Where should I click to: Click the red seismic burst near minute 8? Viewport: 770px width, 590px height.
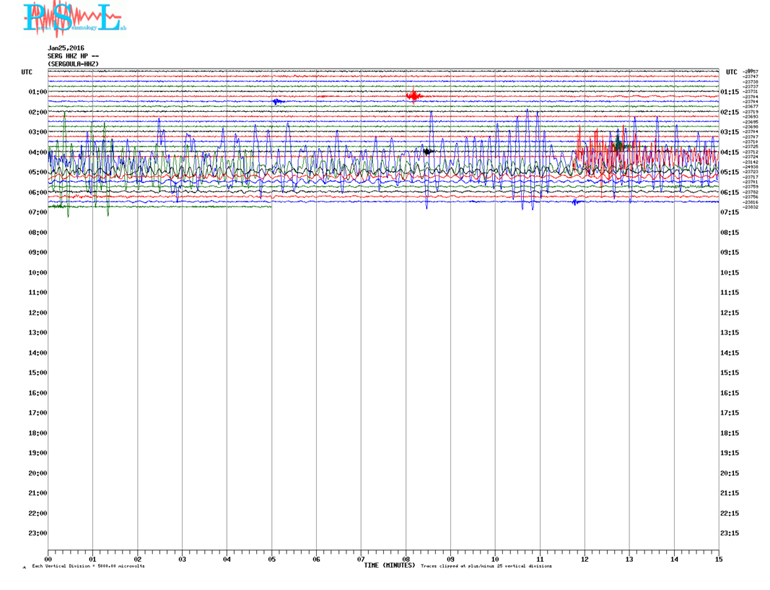413,96
